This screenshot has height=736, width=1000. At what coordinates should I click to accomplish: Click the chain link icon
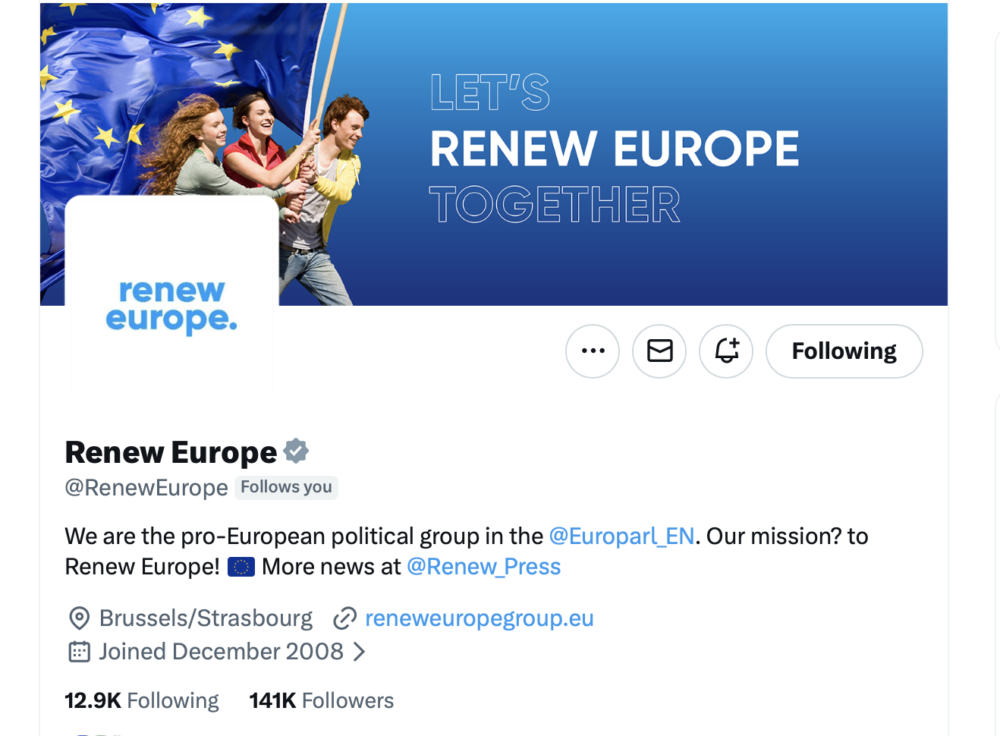pyautogui.click(x=345, y=619)
